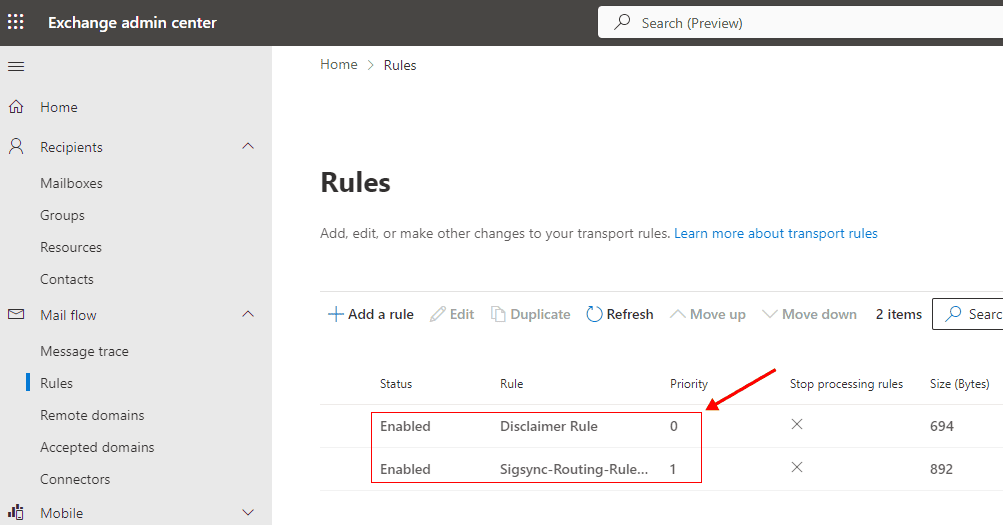
Task: Click the Mail flow envelope icon
Action: pos(16,315)
